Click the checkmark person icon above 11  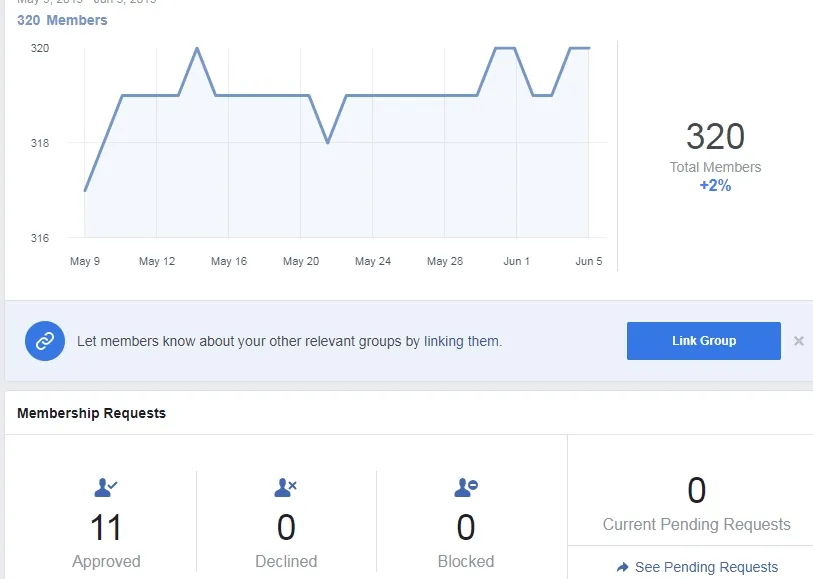pyautogui.click(x=106, y=487)
